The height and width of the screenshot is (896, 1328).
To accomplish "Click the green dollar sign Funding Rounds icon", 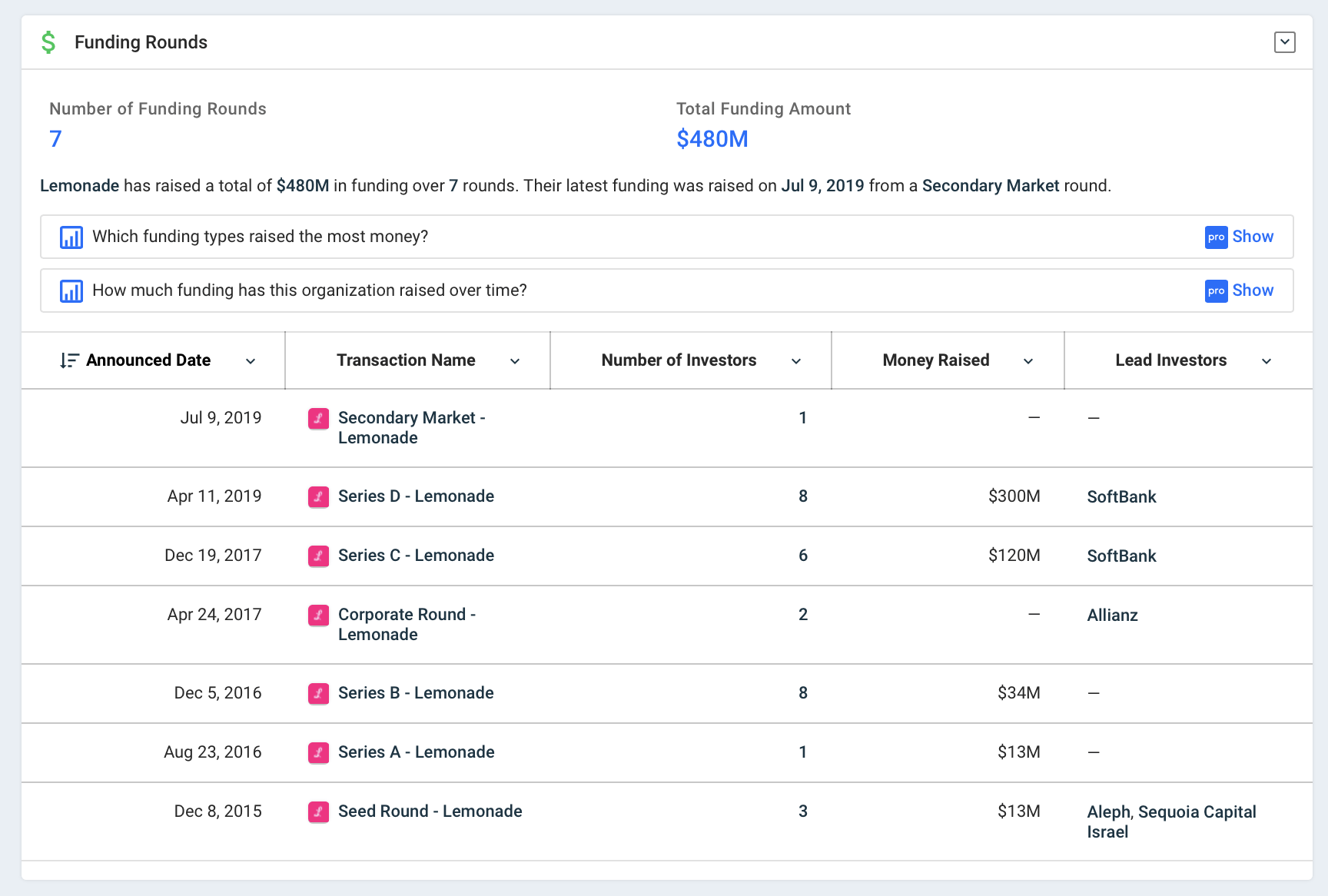I will 48,42.
